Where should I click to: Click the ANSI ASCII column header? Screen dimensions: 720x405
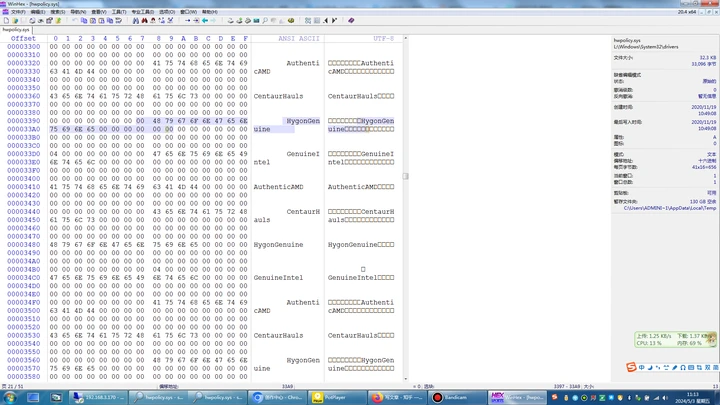click(x=298, y=39)
